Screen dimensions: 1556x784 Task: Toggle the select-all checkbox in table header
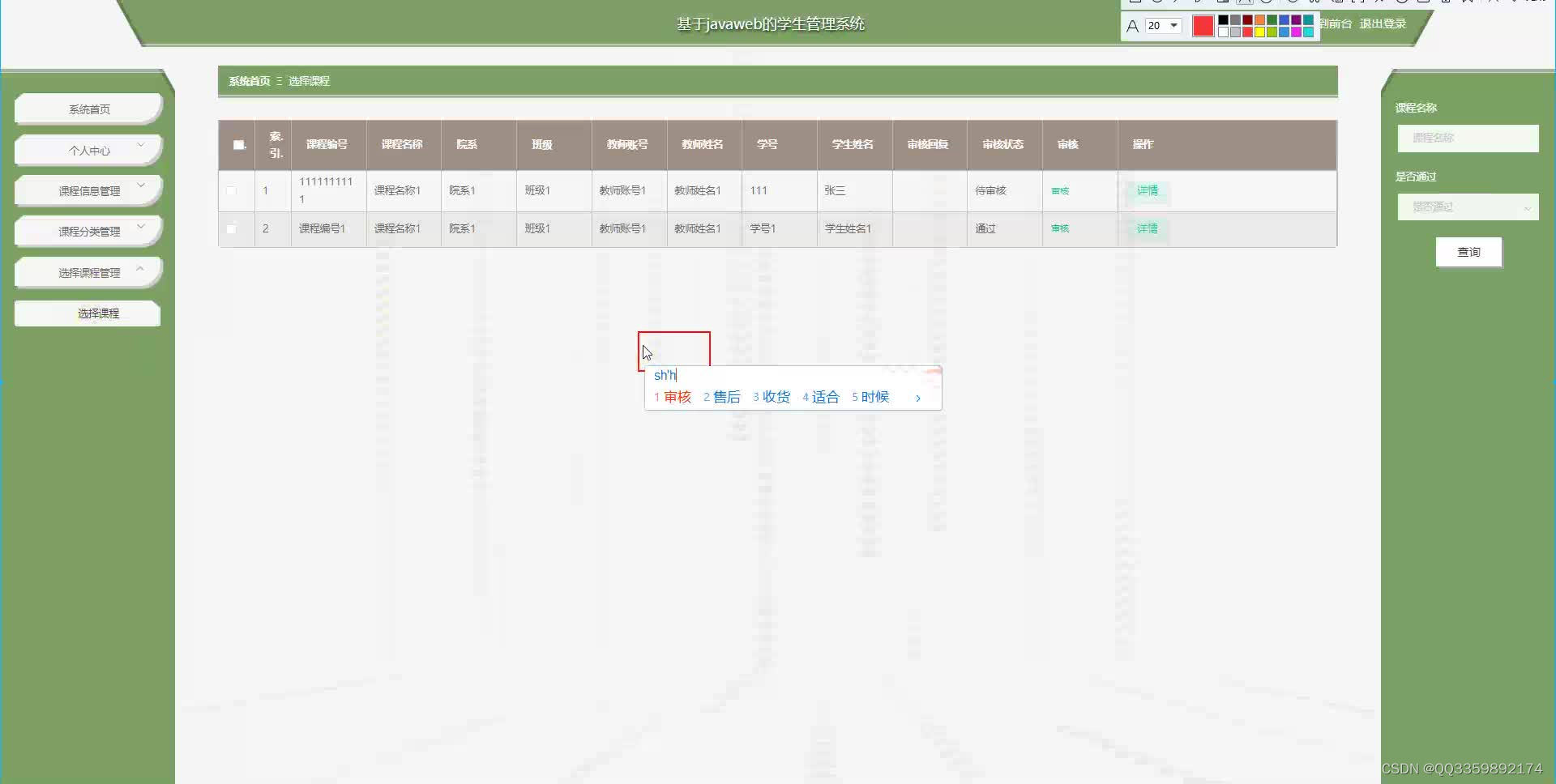(x=238, y=145)
